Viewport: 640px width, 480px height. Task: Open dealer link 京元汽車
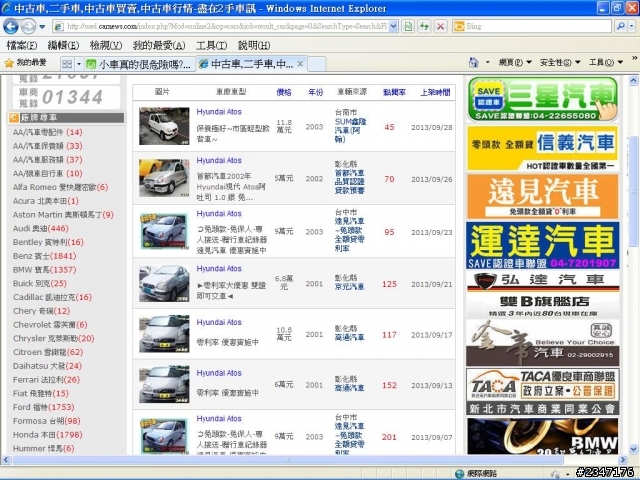[349, 287]
